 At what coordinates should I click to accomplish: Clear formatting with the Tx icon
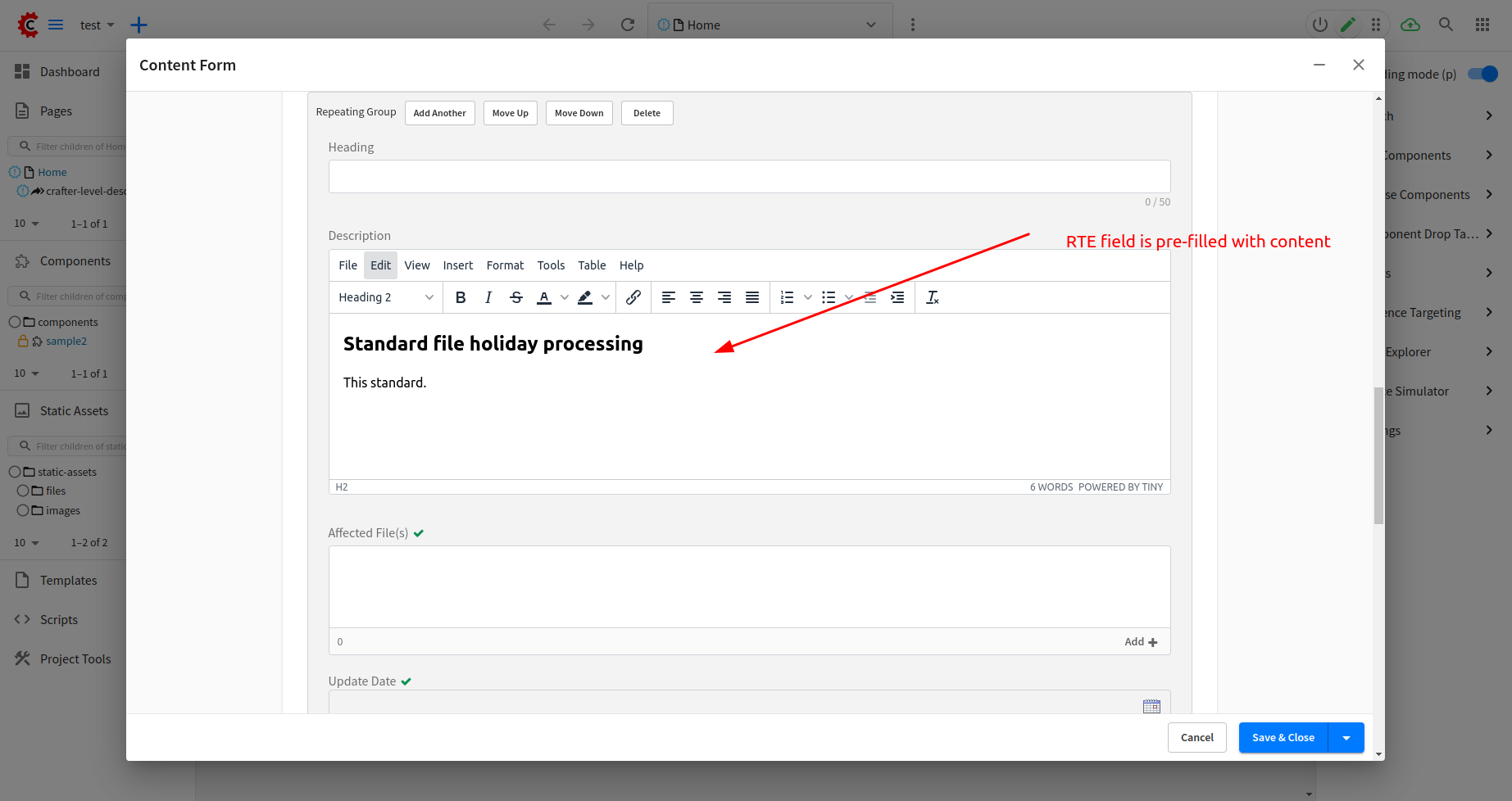[932, 296]
